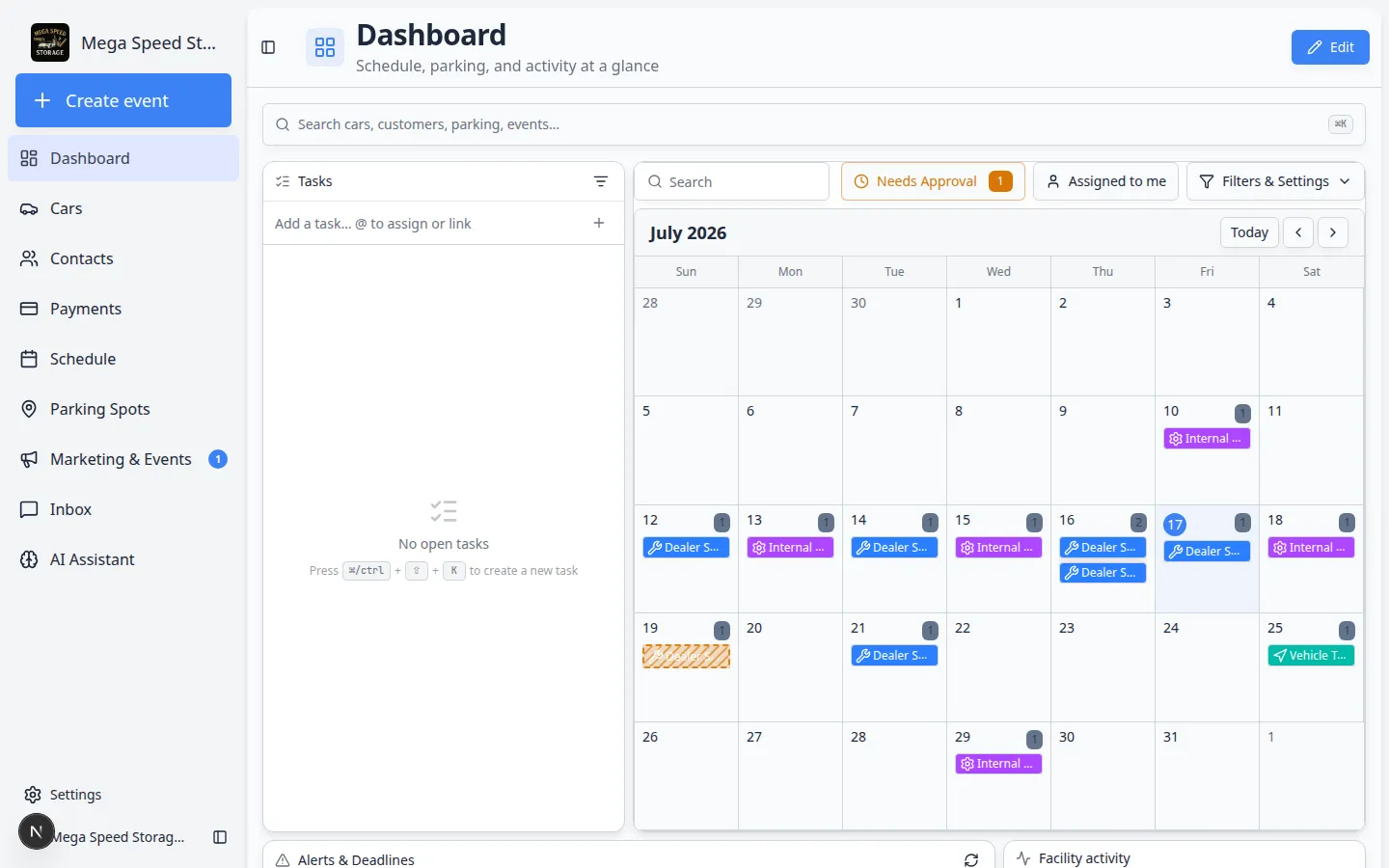
Task: Click the Edit dashboard button
Action: click(x=1330, y=47)
